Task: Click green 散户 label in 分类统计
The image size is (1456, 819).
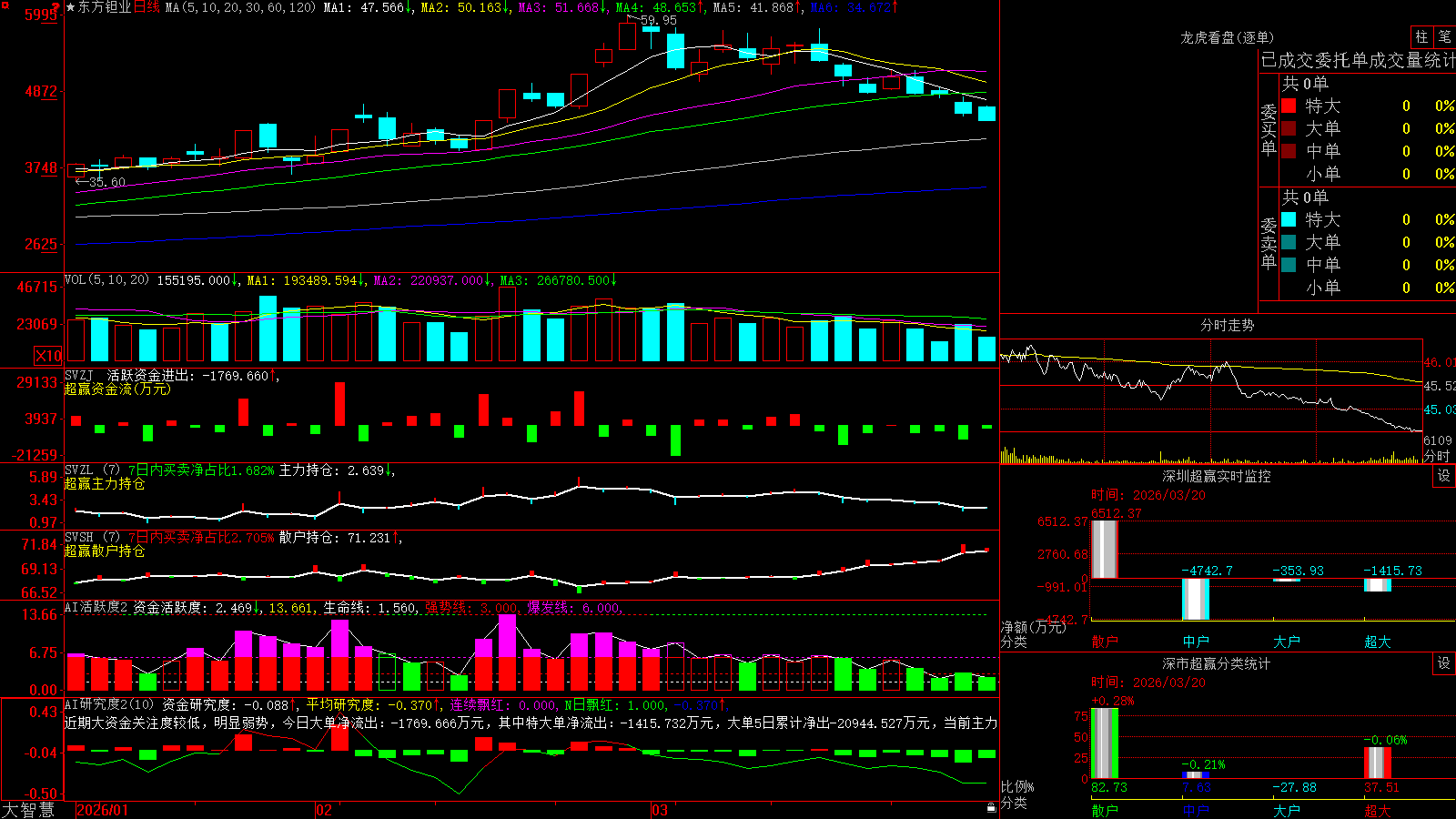Action: tap(1105, 810)
